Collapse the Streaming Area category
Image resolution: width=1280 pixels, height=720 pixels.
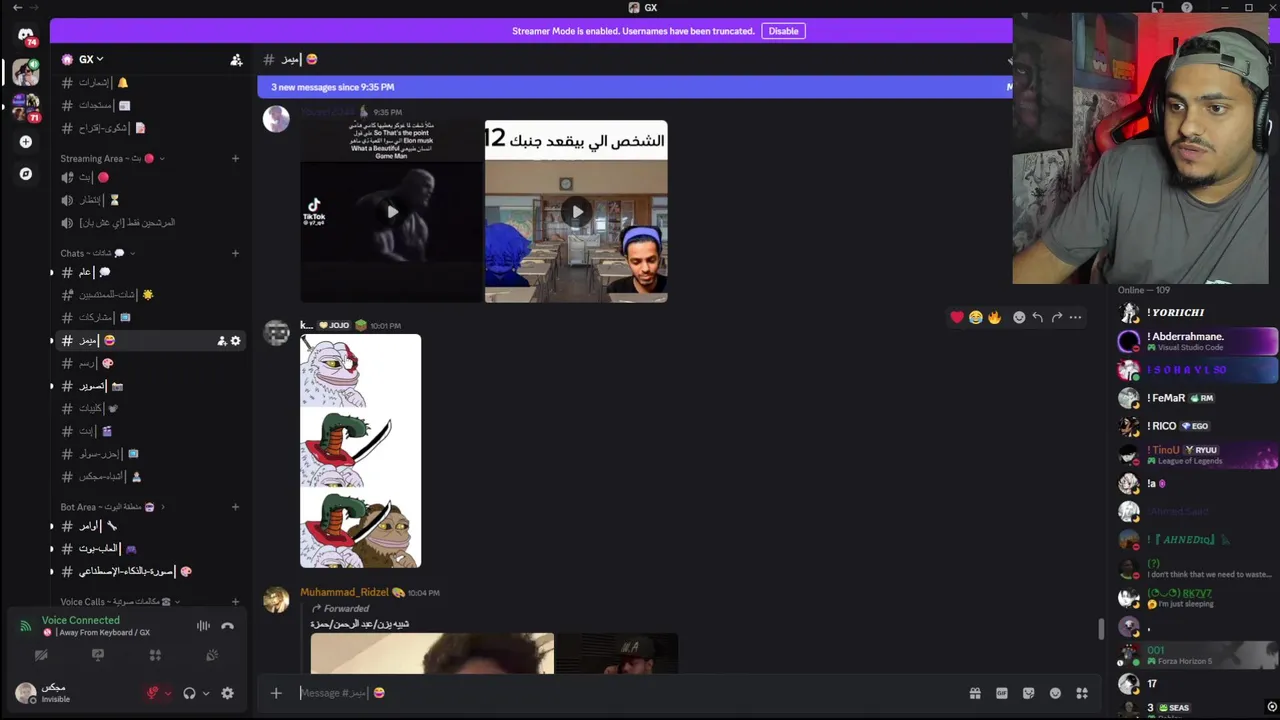pyautogui.click(x=112, y=158)
